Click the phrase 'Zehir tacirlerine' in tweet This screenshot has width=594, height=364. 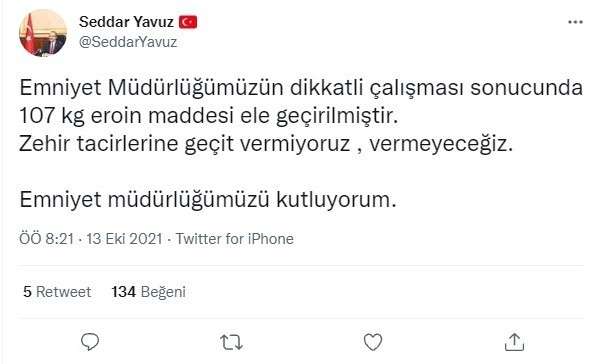[x=98, y=144]
